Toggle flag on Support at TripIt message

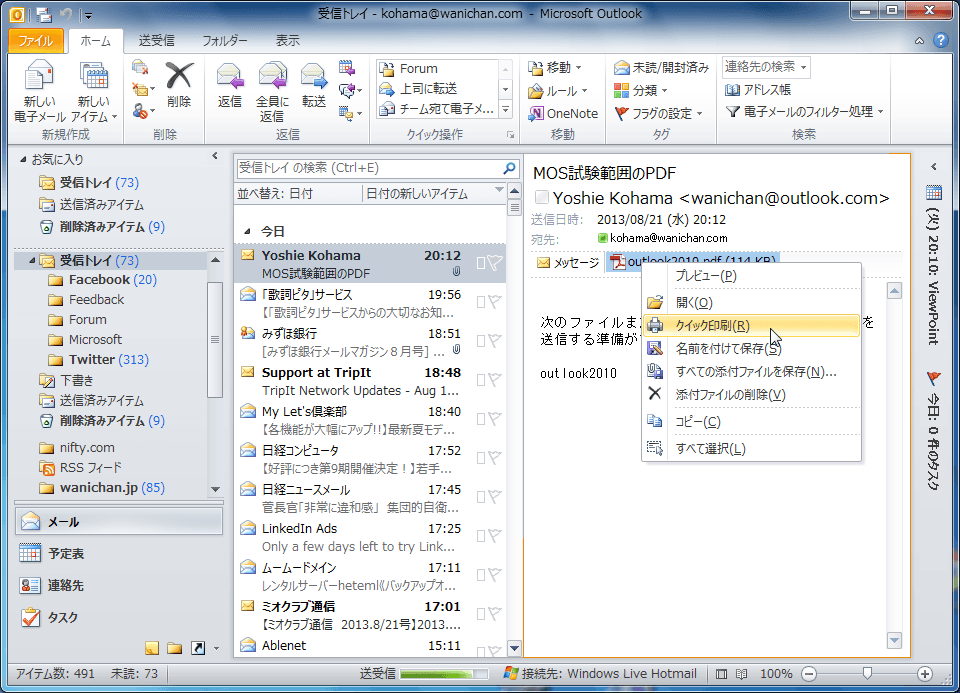(495, 380)
